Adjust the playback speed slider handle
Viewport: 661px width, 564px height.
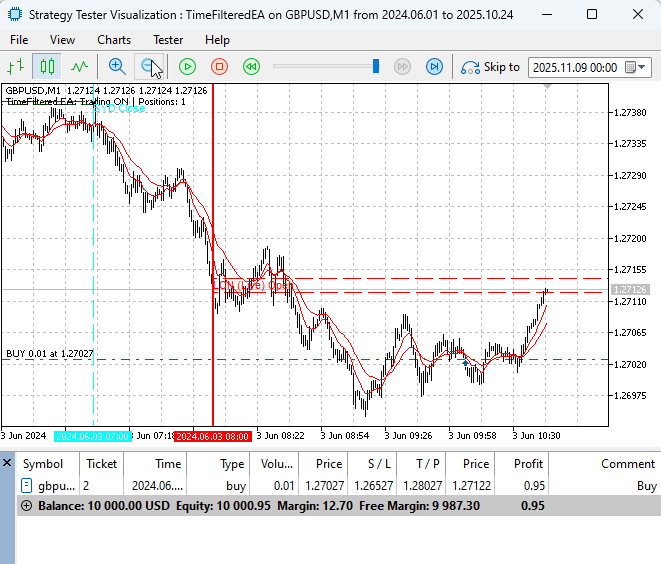pos(376,66)
